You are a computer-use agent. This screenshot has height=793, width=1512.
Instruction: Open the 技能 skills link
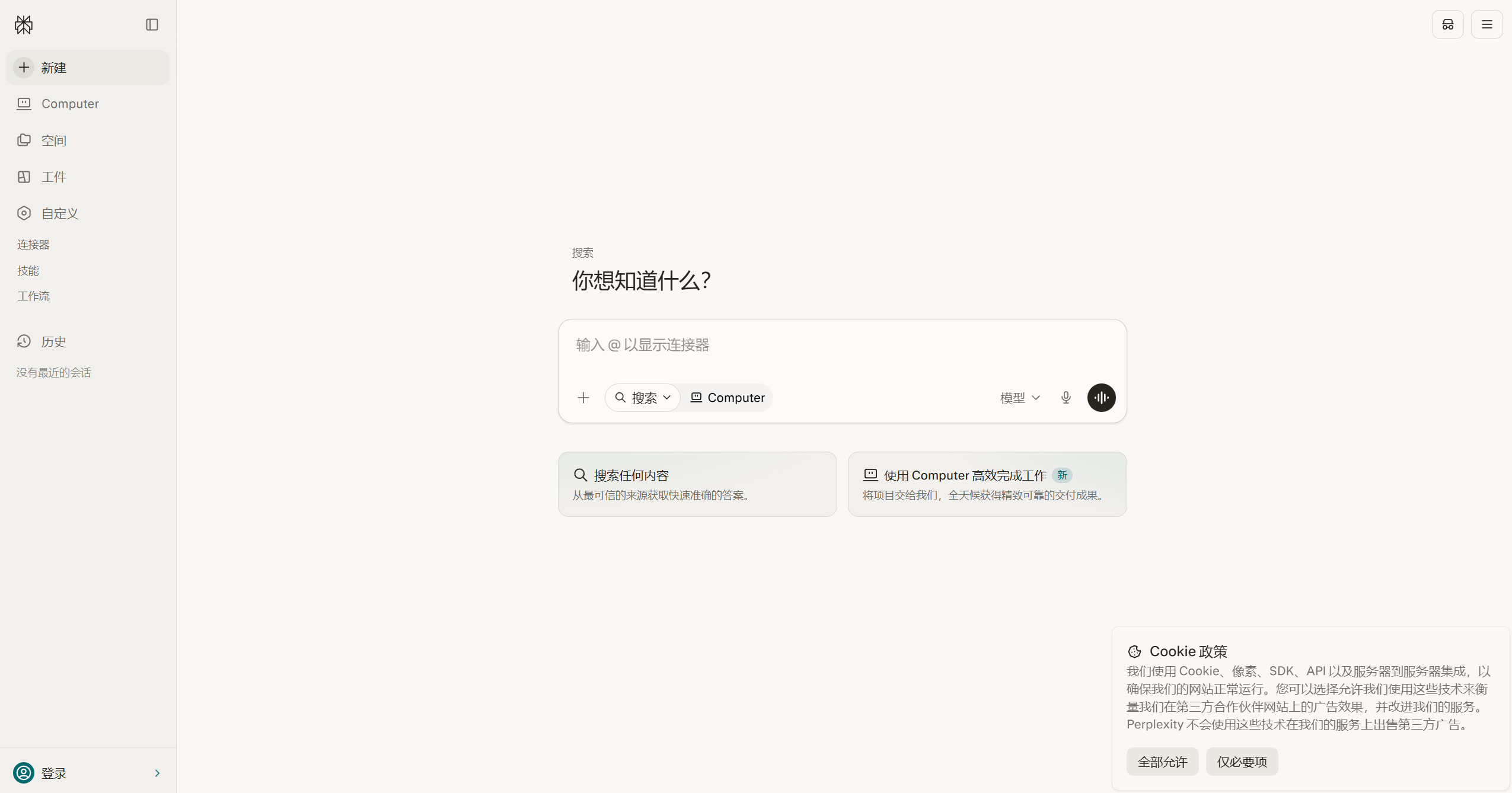click(28, 271)
